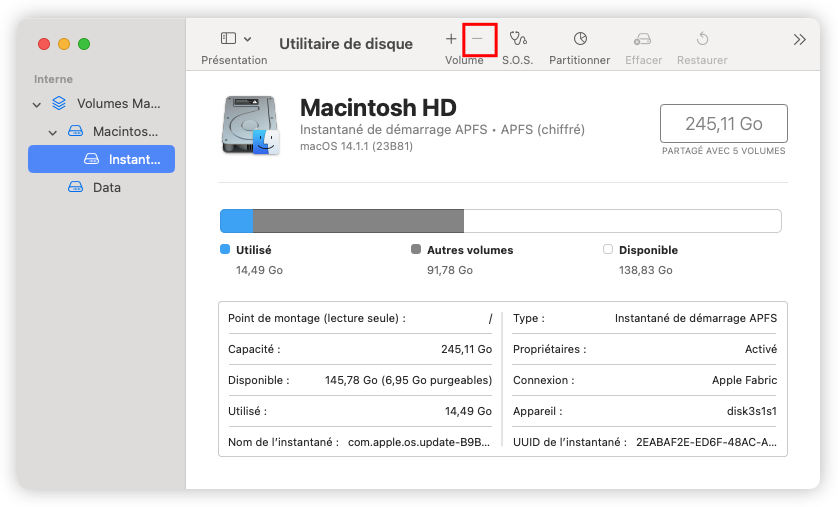Click the 'Utilisé :' table row label
This screenshot has height=507, width=838.
(x=247, y=411)
